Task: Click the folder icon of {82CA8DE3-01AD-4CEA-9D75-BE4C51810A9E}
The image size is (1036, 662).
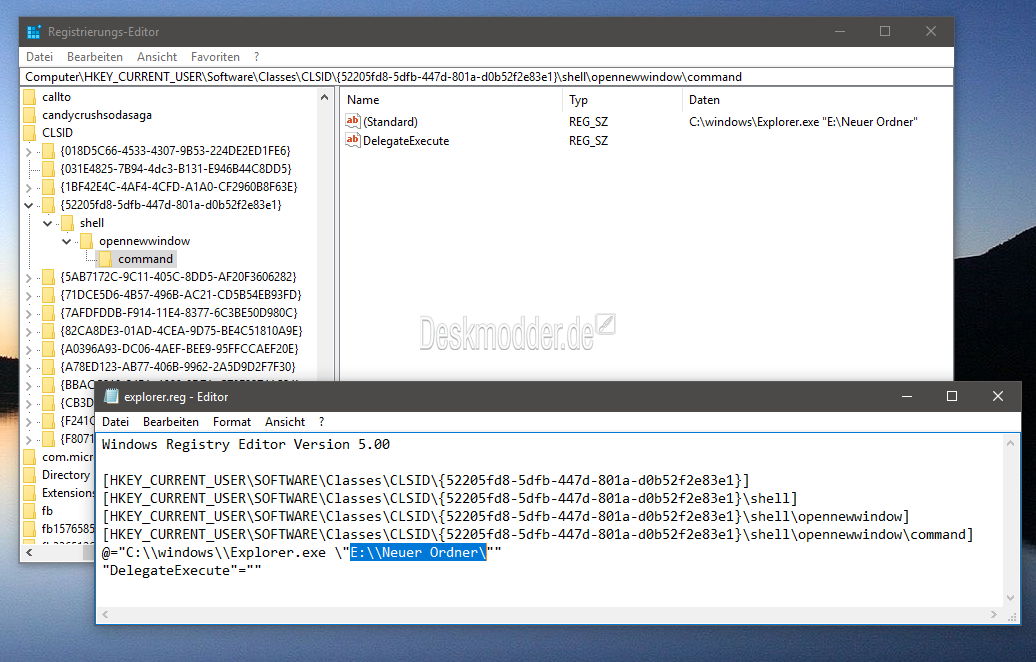Action: pos(48,330)
